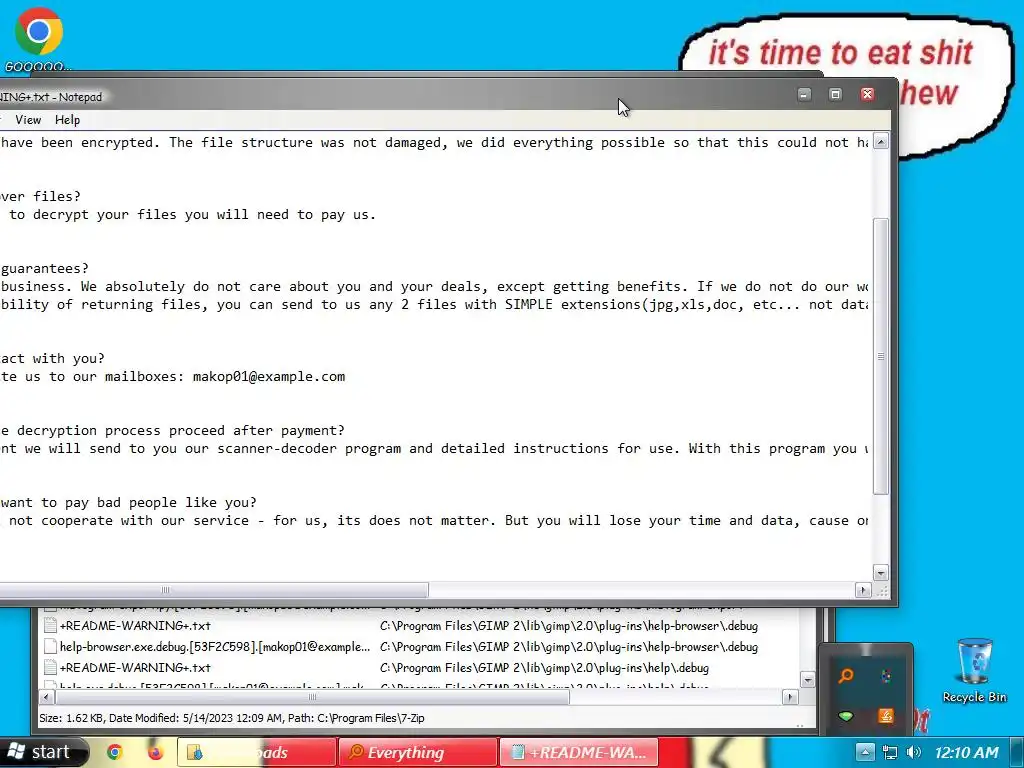The height and width of the screenshot is (768, 1024).
Task: Click the 'ver files?' line in Notepad
Action: click(40, 197)
